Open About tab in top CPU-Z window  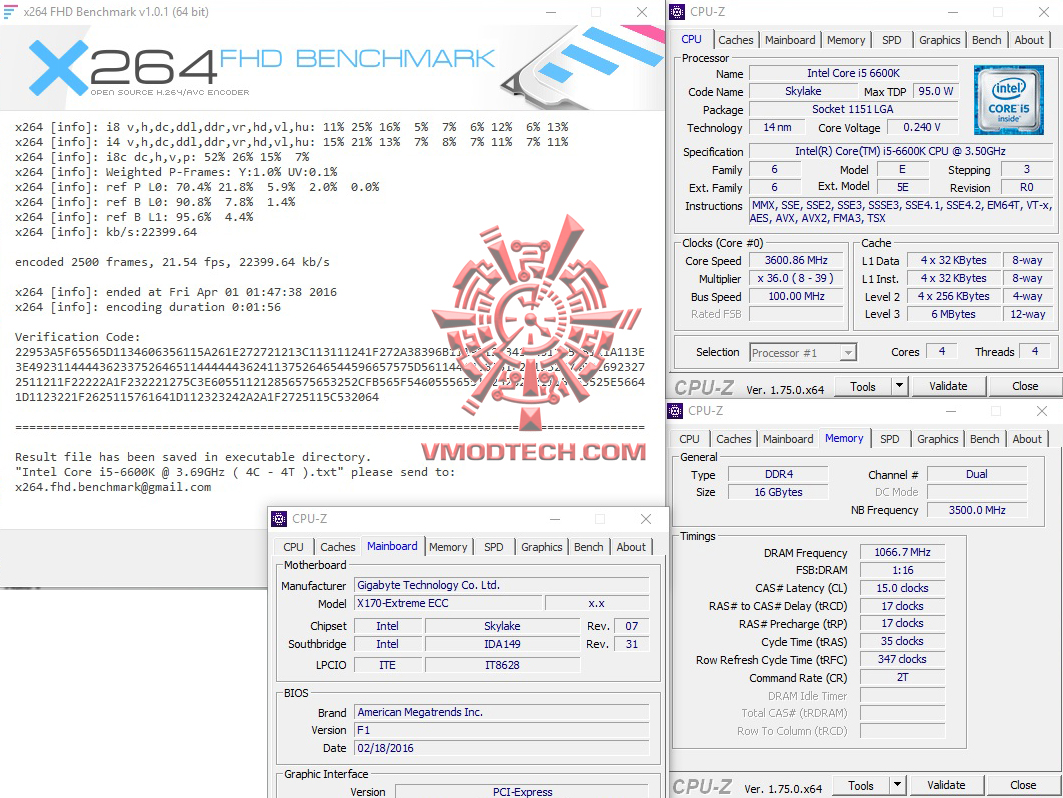(1028, 40)
